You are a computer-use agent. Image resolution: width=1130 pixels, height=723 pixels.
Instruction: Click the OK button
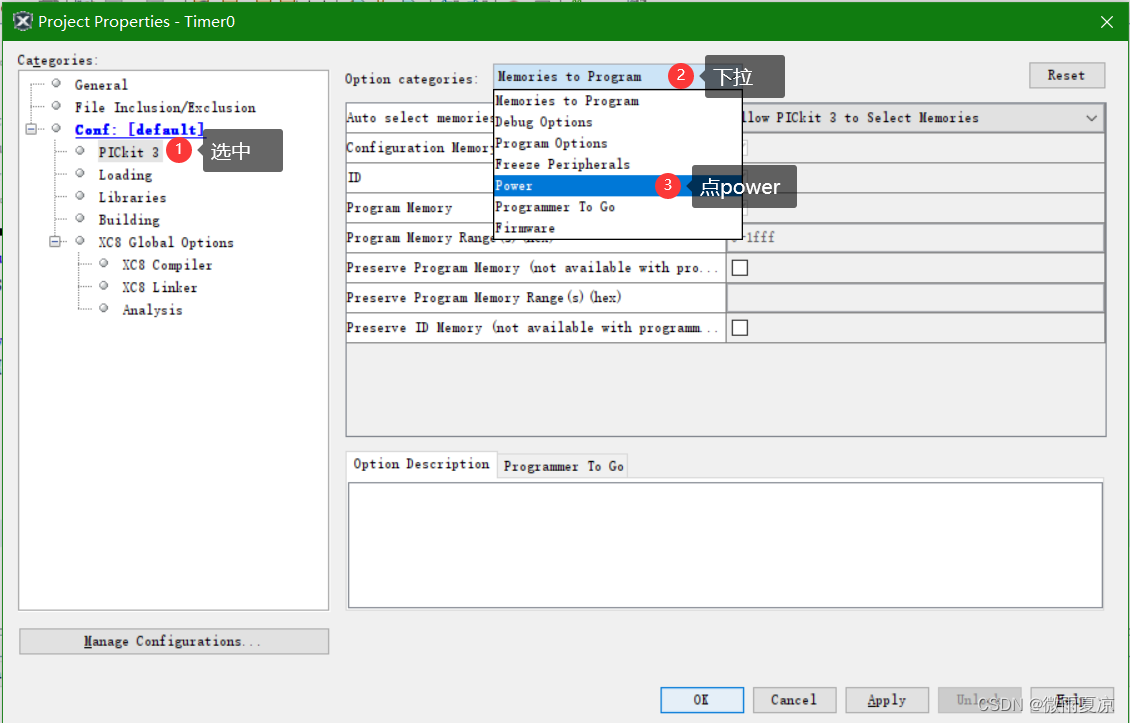coord(702,700)
